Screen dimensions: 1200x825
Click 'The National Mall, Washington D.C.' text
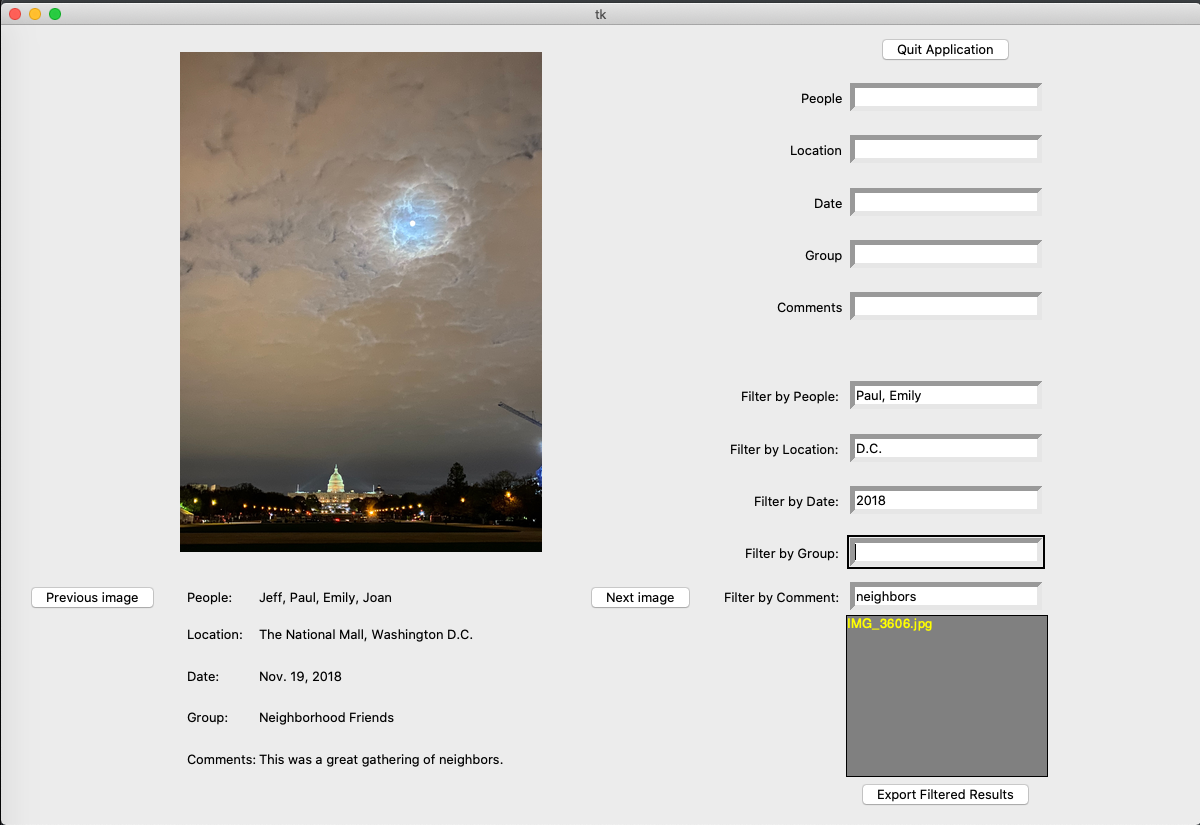click(x=366, y=634)
